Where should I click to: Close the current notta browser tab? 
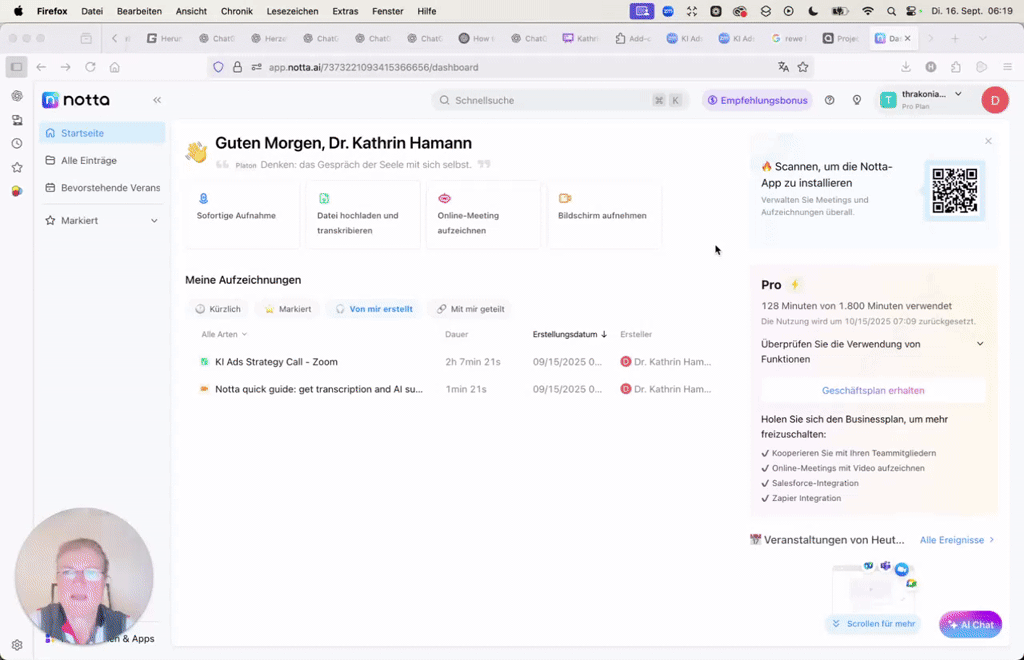[x=907, y=39]
